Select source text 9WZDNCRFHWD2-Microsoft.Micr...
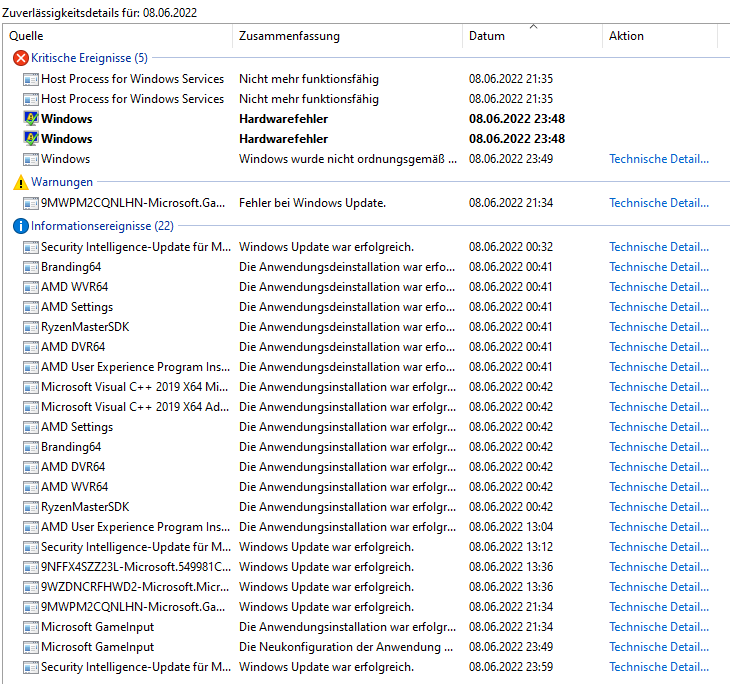730x684 pixels. 135,588
